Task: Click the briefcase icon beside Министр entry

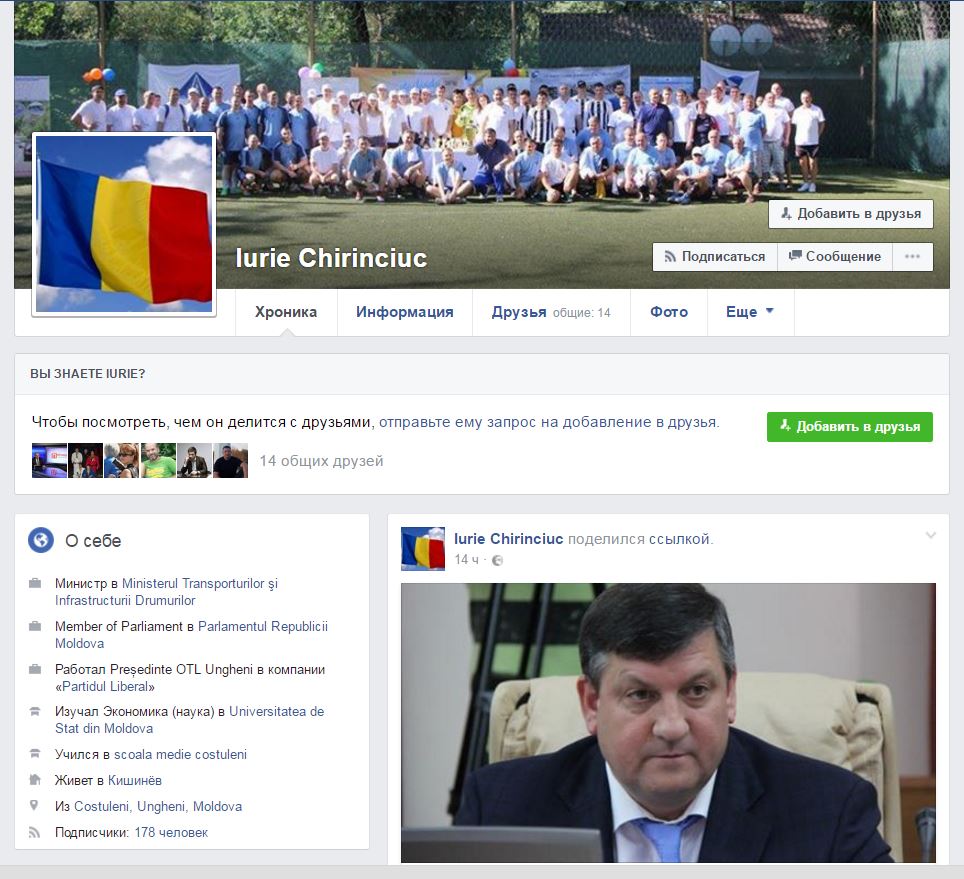Action: pos(36,584)
